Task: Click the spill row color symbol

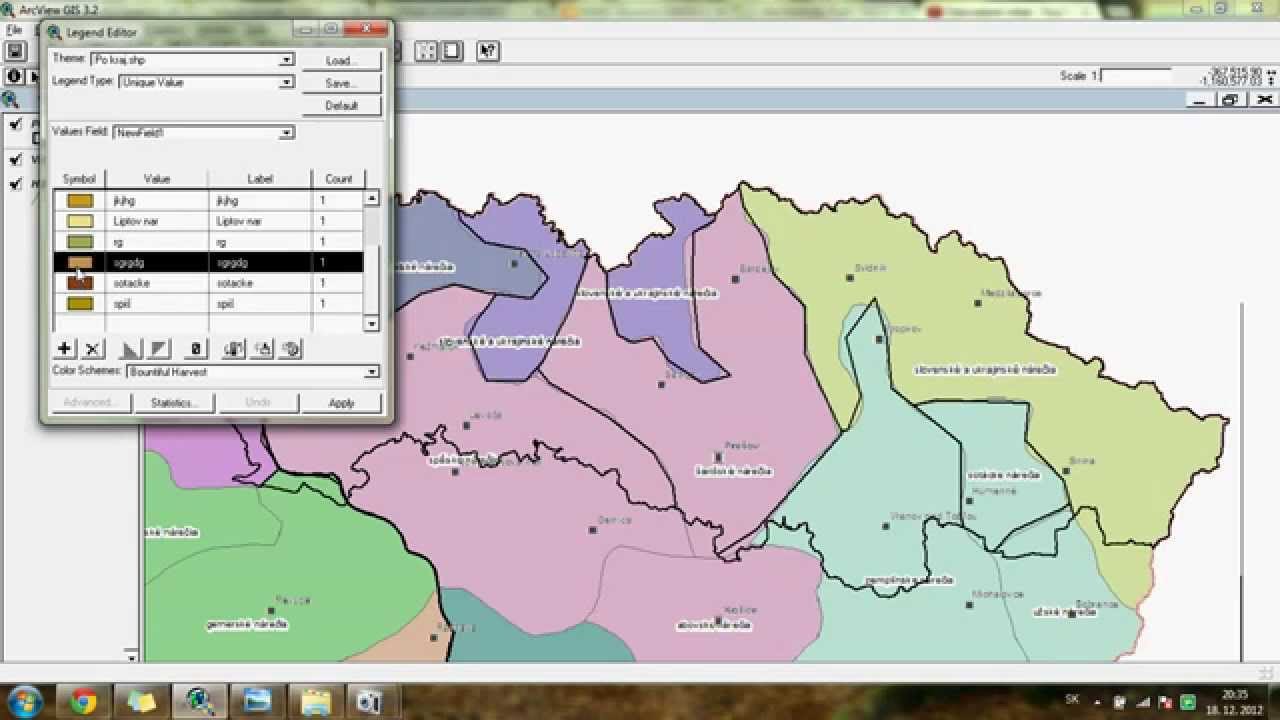Action: (80, 303)
